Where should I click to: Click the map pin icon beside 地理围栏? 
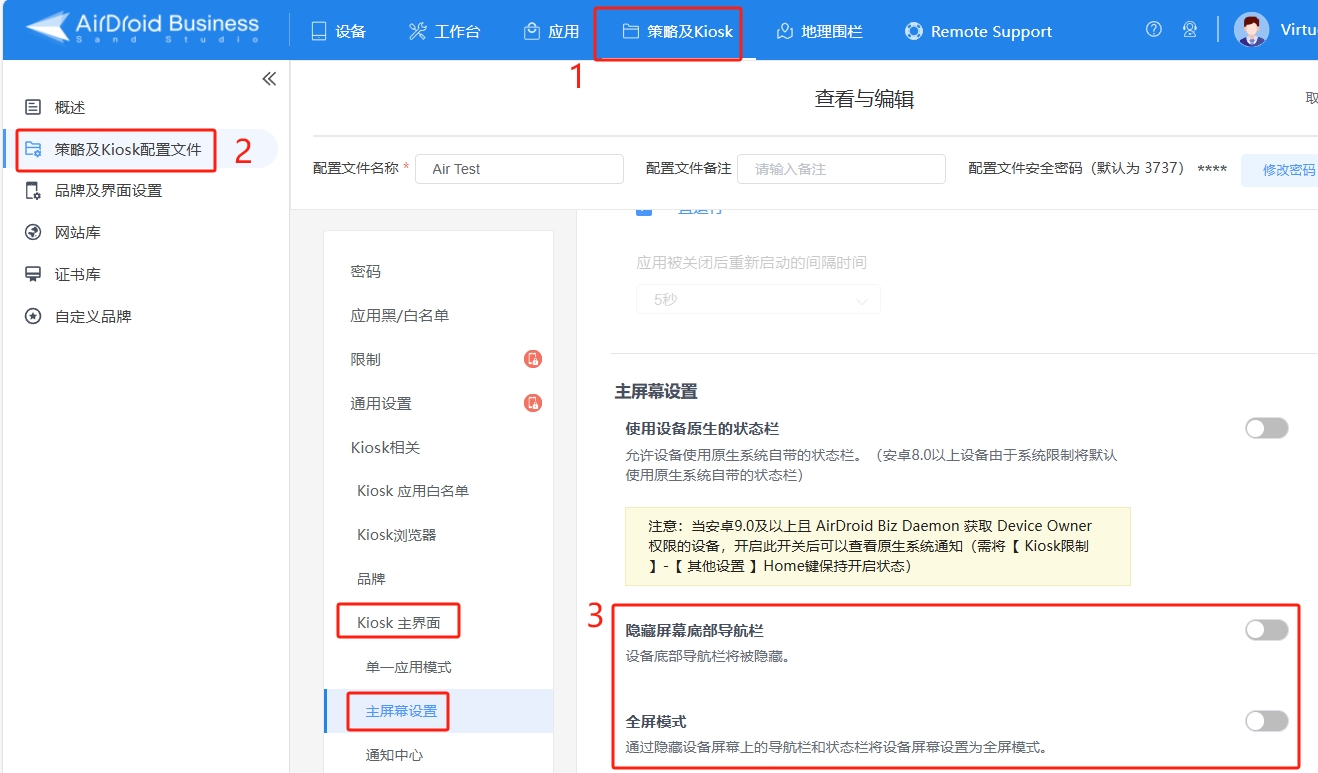[785, 31]
